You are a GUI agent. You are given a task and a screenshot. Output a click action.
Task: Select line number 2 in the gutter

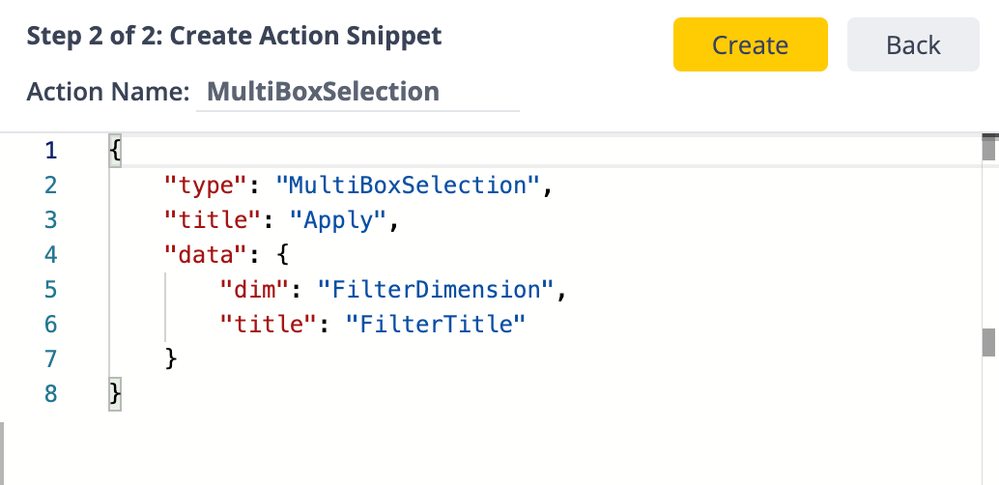[x=51, y=186]
